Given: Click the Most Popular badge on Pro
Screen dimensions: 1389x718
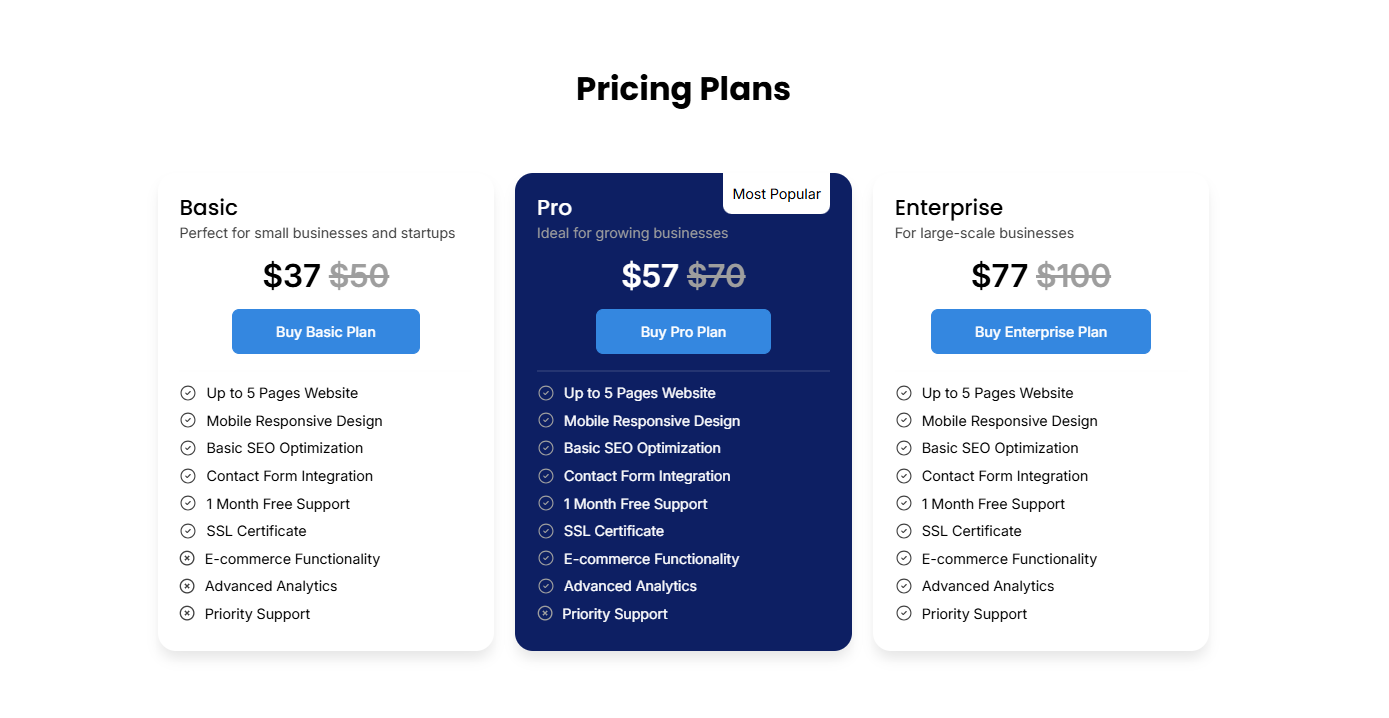Looking at the screenshot, I should pyautogui.click(x=777, y=194).
